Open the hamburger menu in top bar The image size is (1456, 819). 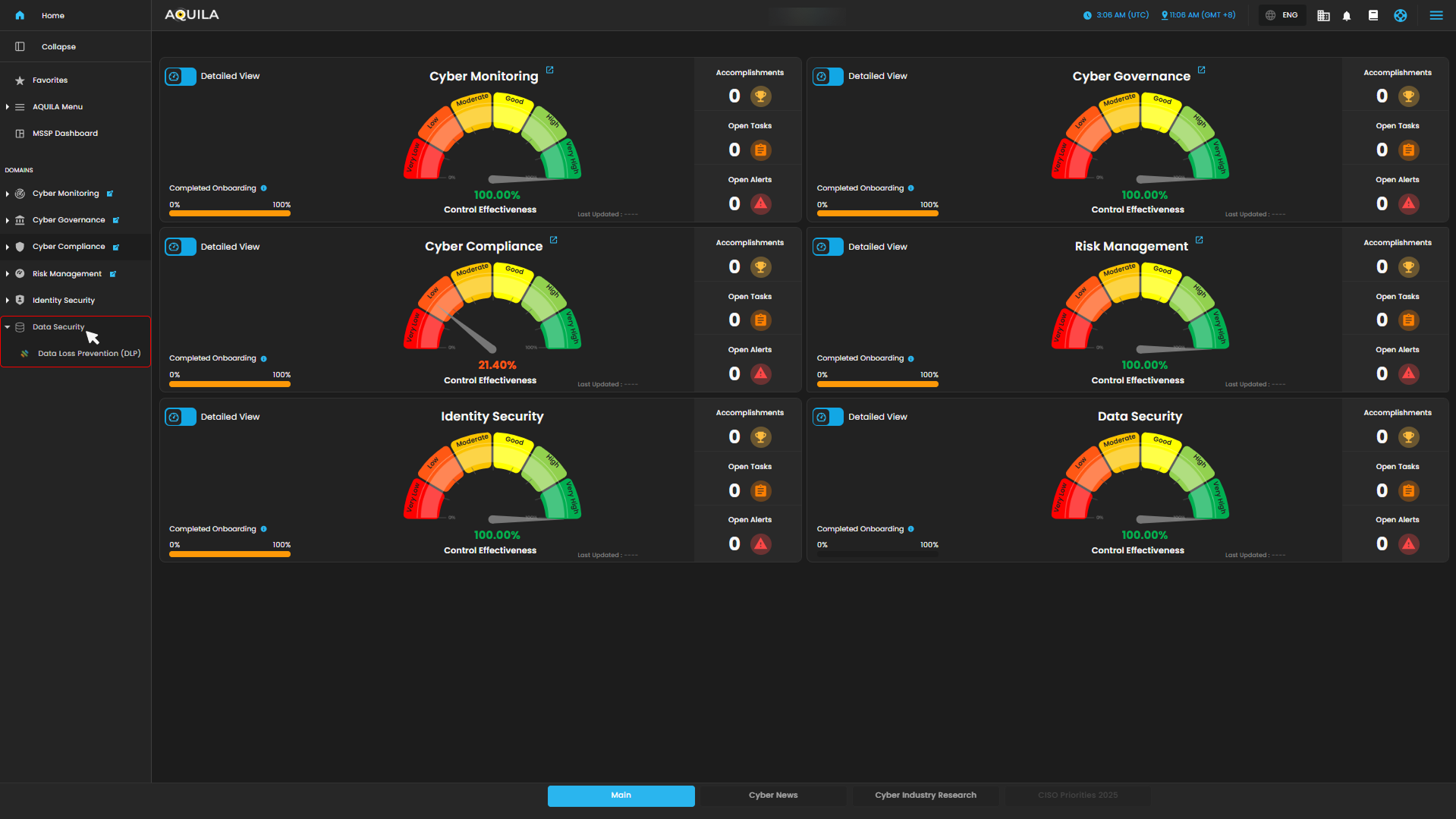coord(1436,15)
